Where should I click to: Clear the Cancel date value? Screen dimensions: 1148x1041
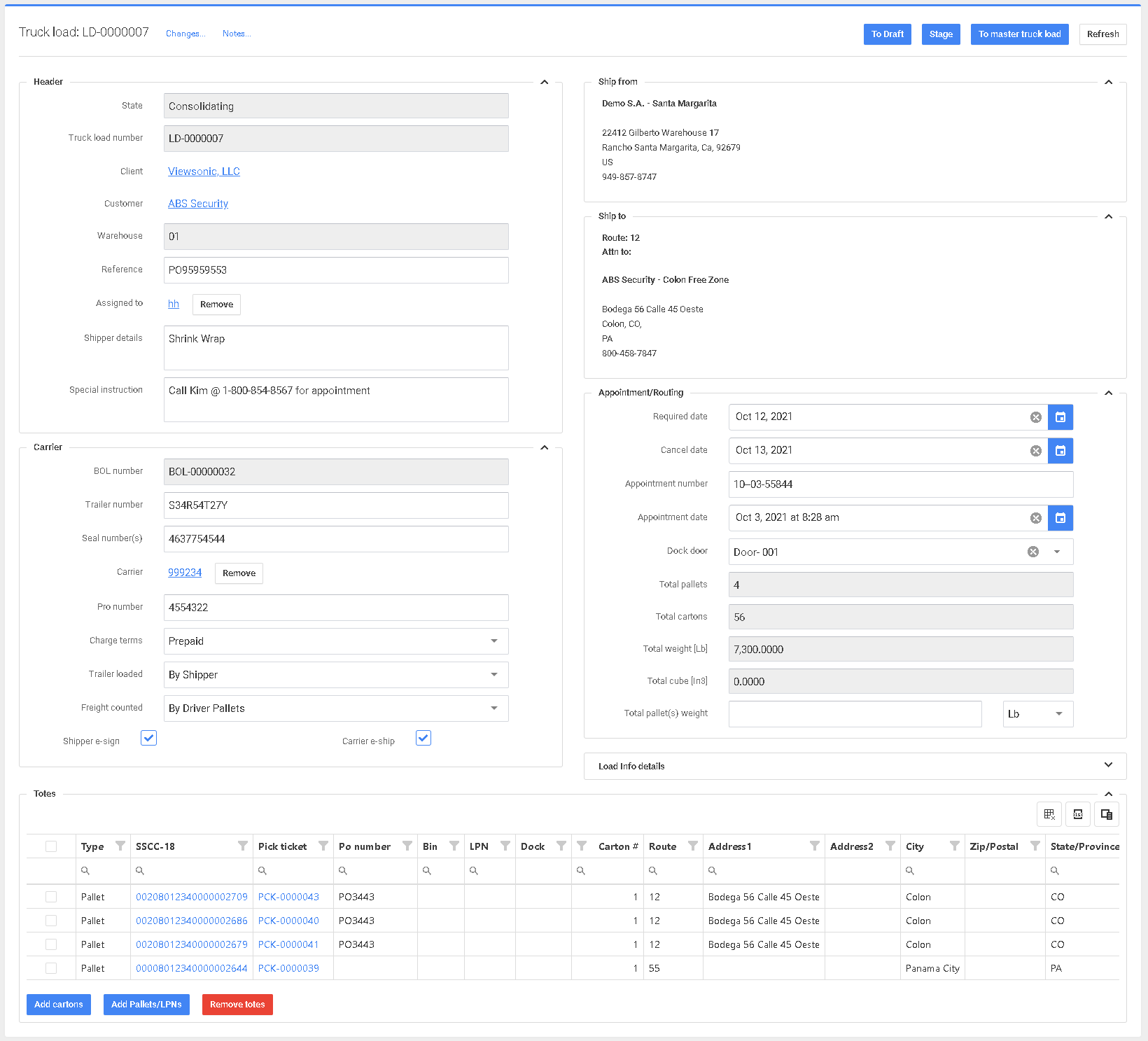pos(1035,451)
